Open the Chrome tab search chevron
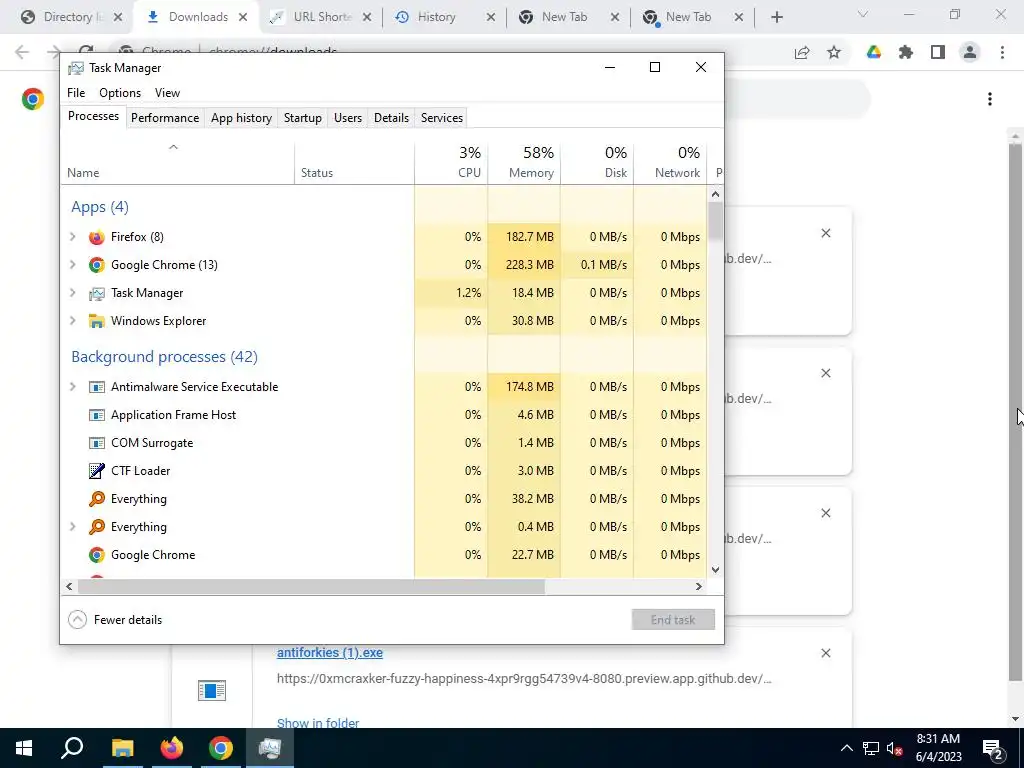Viewport: 1024px width, 768px height. pos(863,15)
